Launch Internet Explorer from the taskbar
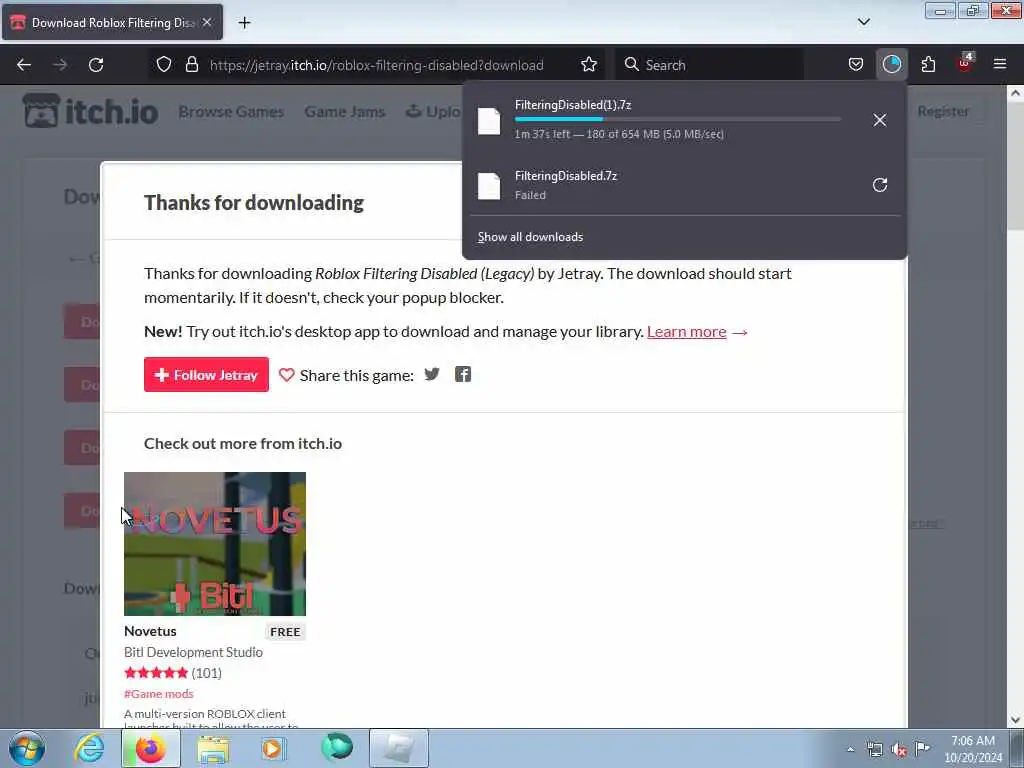1024x768 pixels. click(89, 748)
